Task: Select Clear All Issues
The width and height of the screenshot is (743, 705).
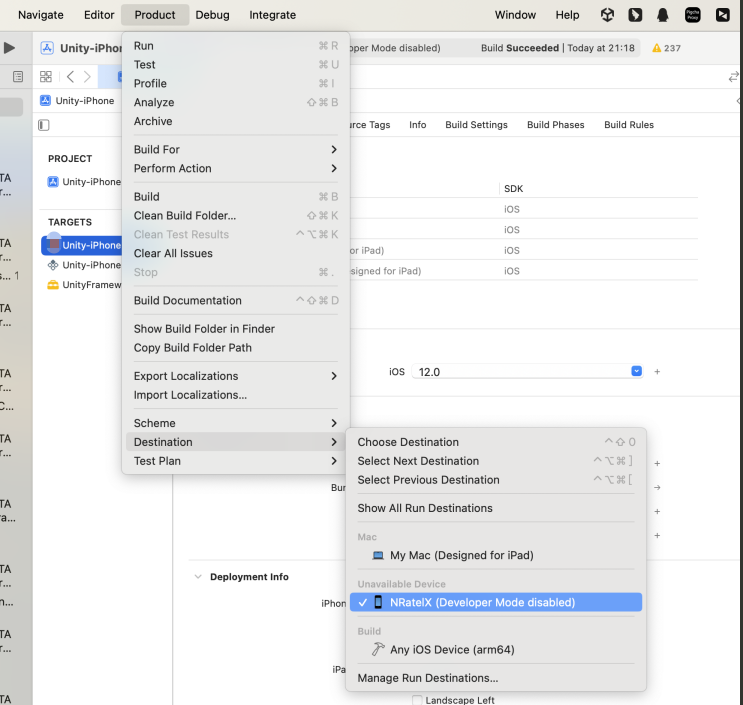Action: [236, 253]
